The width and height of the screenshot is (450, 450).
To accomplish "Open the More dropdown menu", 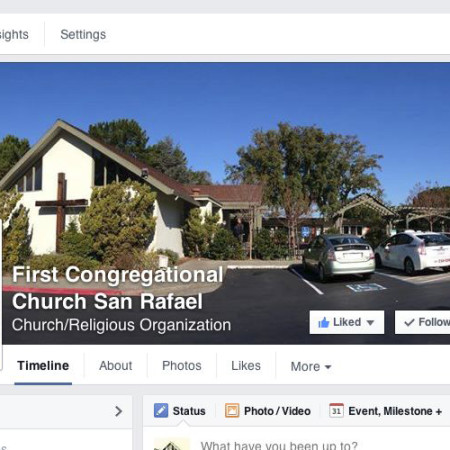I will [311, 366].
